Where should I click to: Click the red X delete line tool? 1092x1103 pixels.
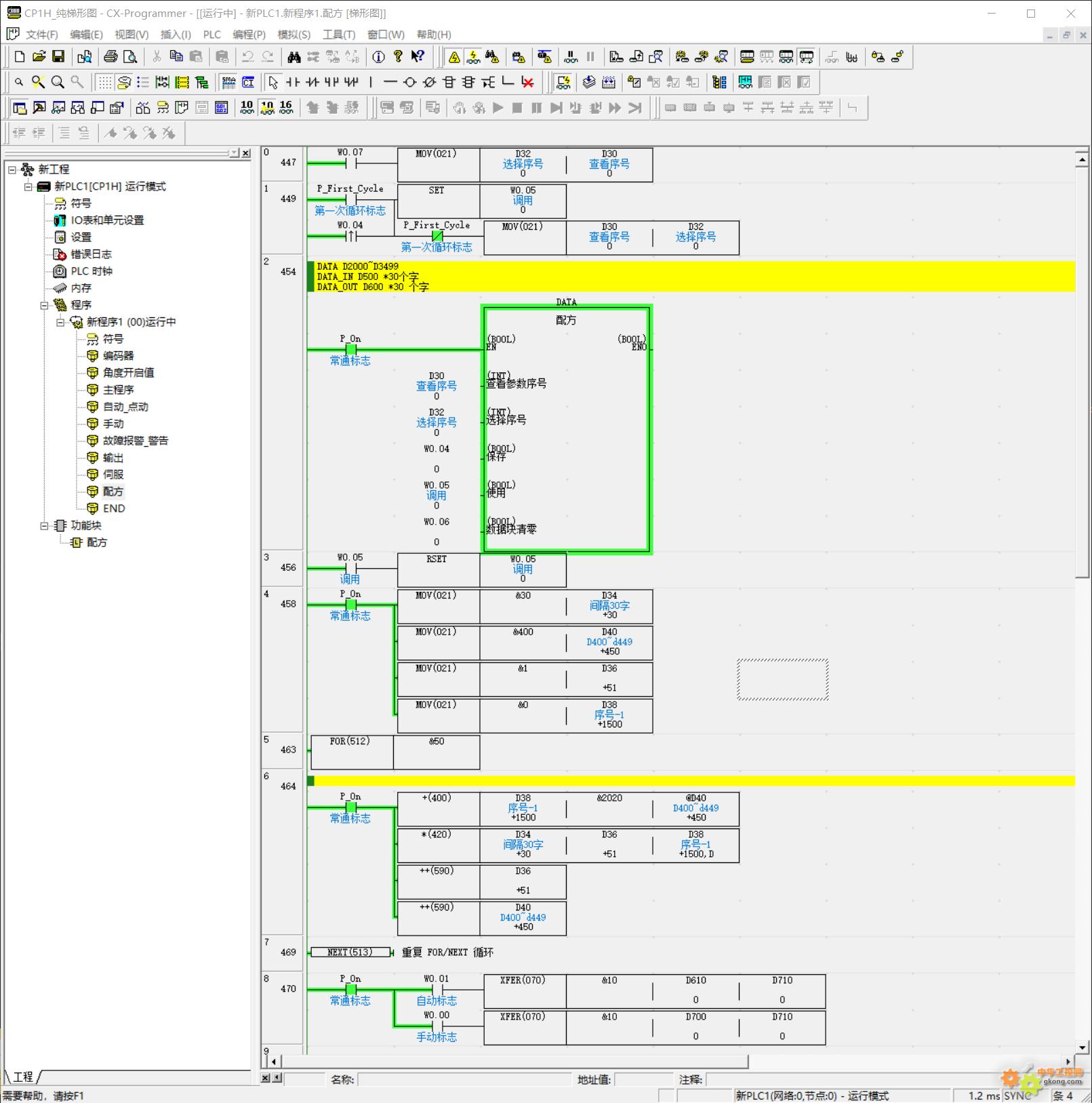(527, 83)
